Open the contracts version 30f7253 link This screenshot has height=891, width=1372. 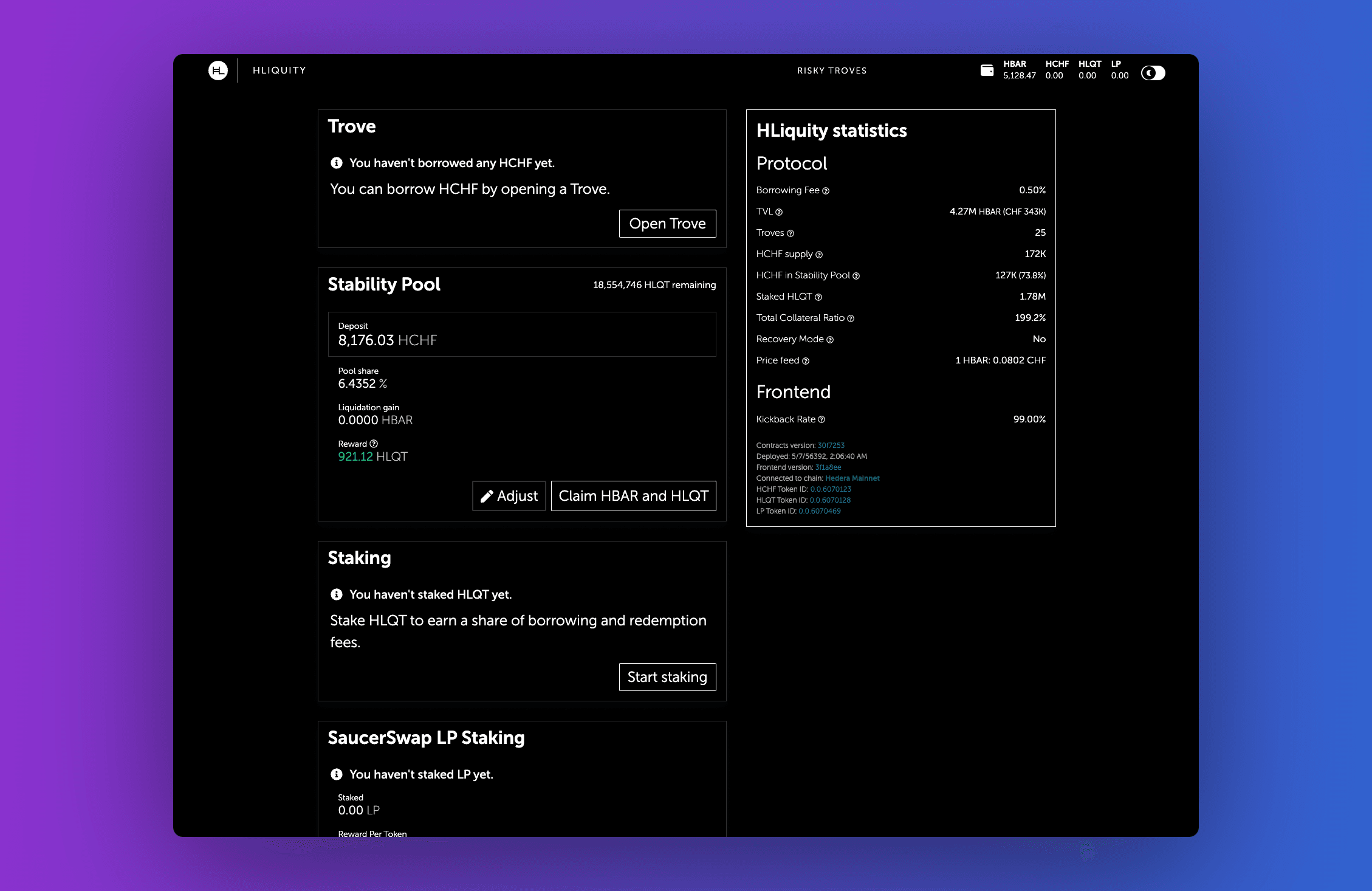(831, 445)
